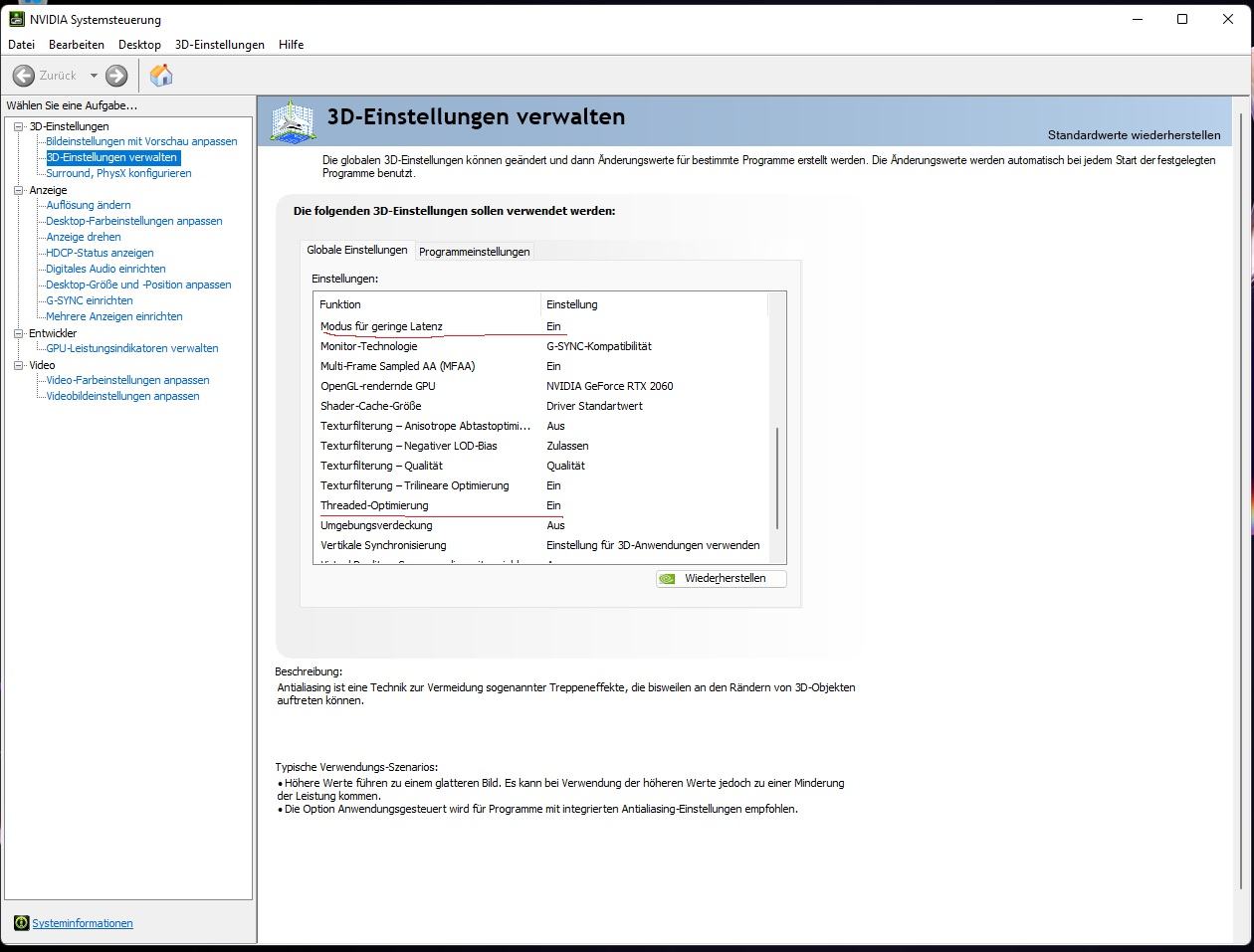Click the NVIDIA app icon in title bar

(x=16, y=19)
